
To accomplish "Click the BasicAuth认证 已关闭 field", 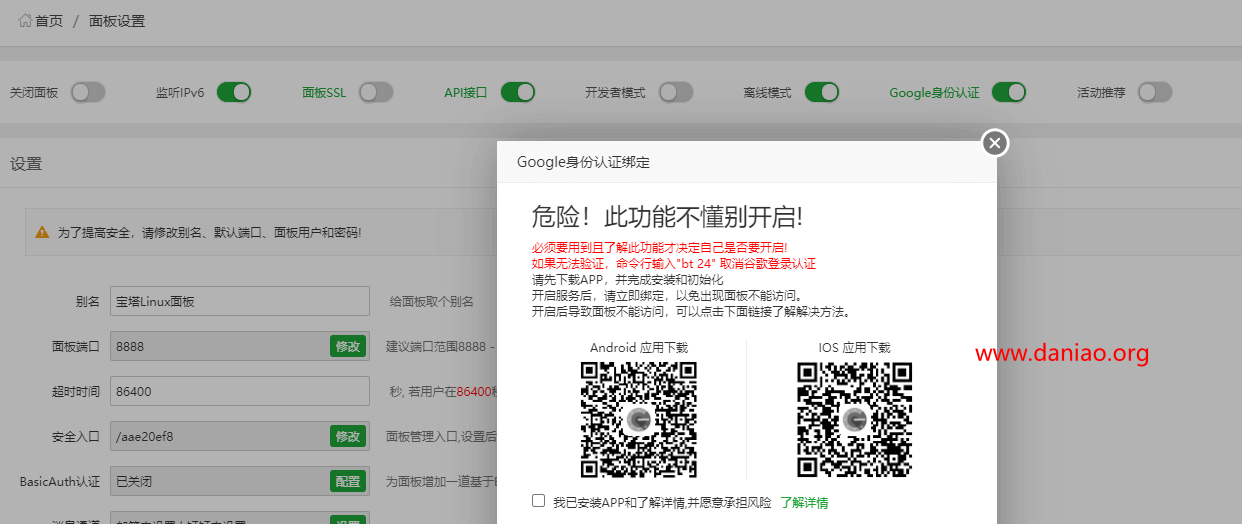I will [x=240, y=481].
